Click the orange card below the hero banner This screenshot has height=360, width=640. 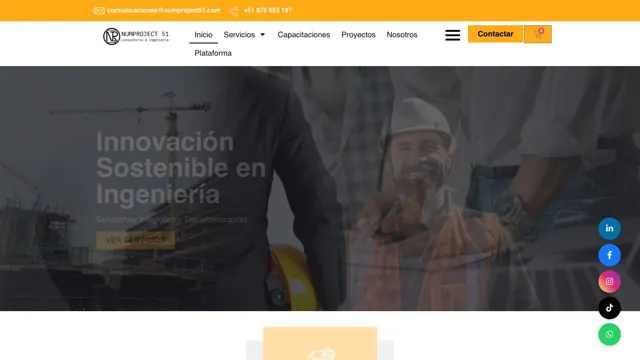(320, 343)
